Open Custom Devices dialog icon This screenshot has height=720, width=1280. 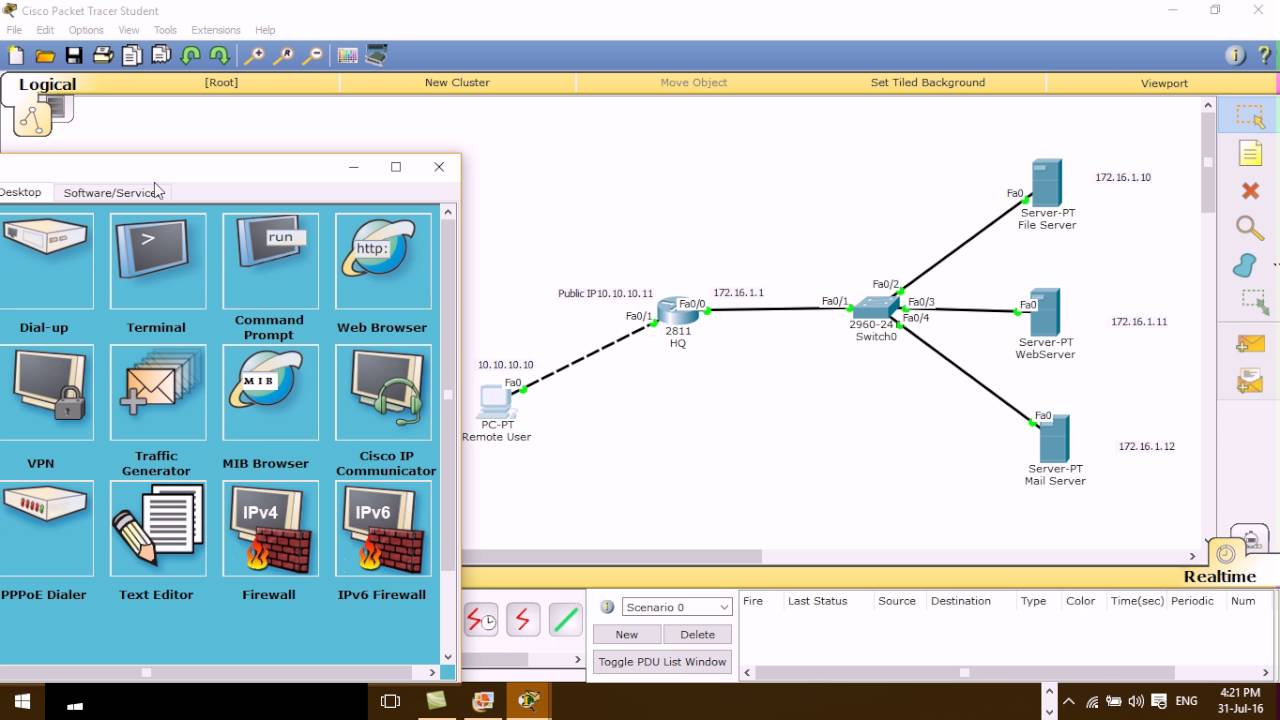tap(377, 55)
